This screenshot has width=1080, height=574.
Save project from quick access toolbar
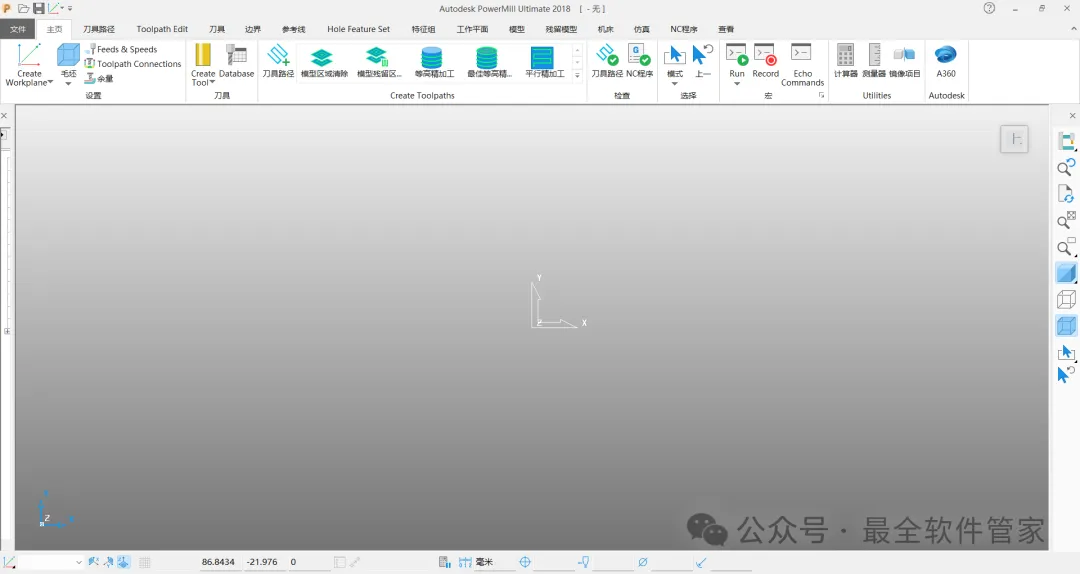[x=39, y=9]
